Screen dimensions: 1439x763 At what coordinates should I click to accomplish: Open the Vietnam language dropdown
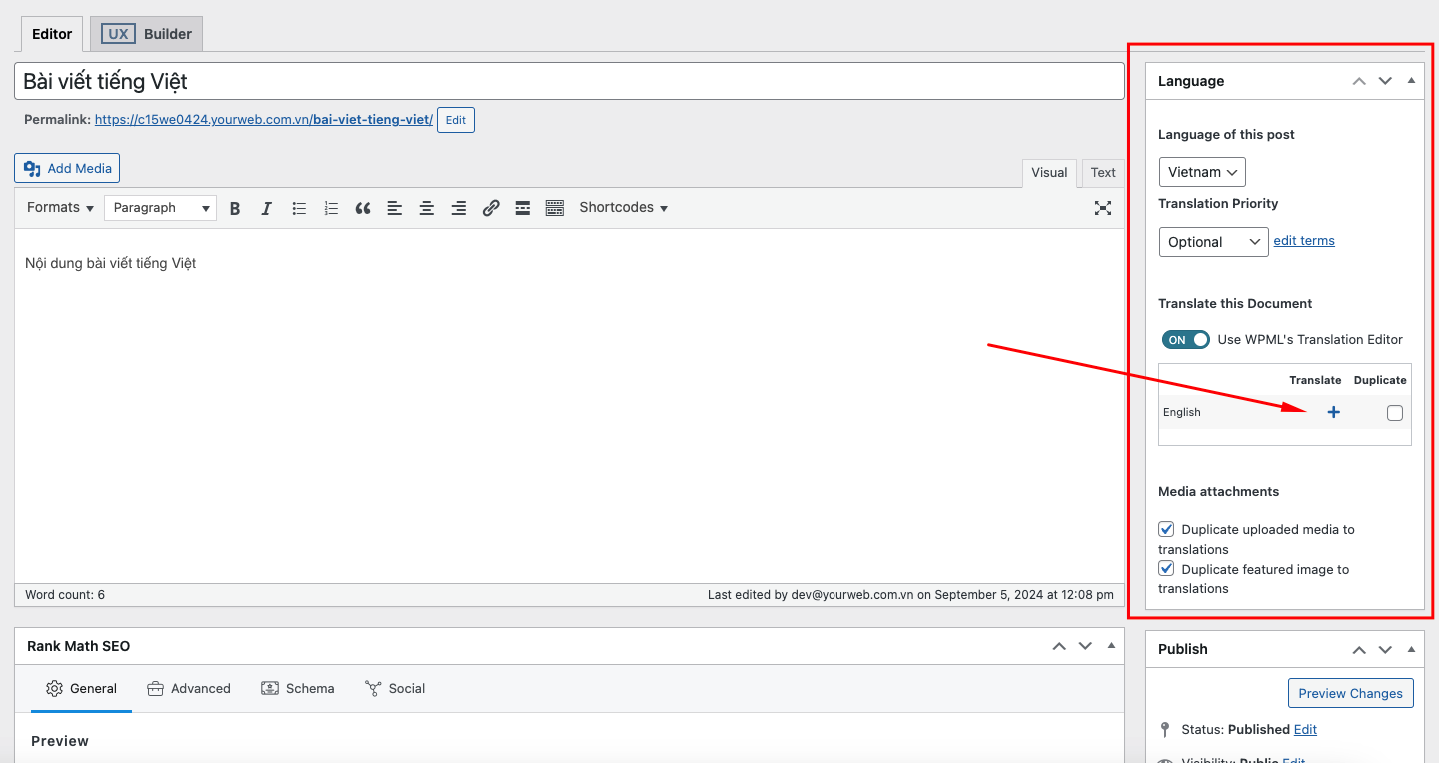coord(1202,172)
